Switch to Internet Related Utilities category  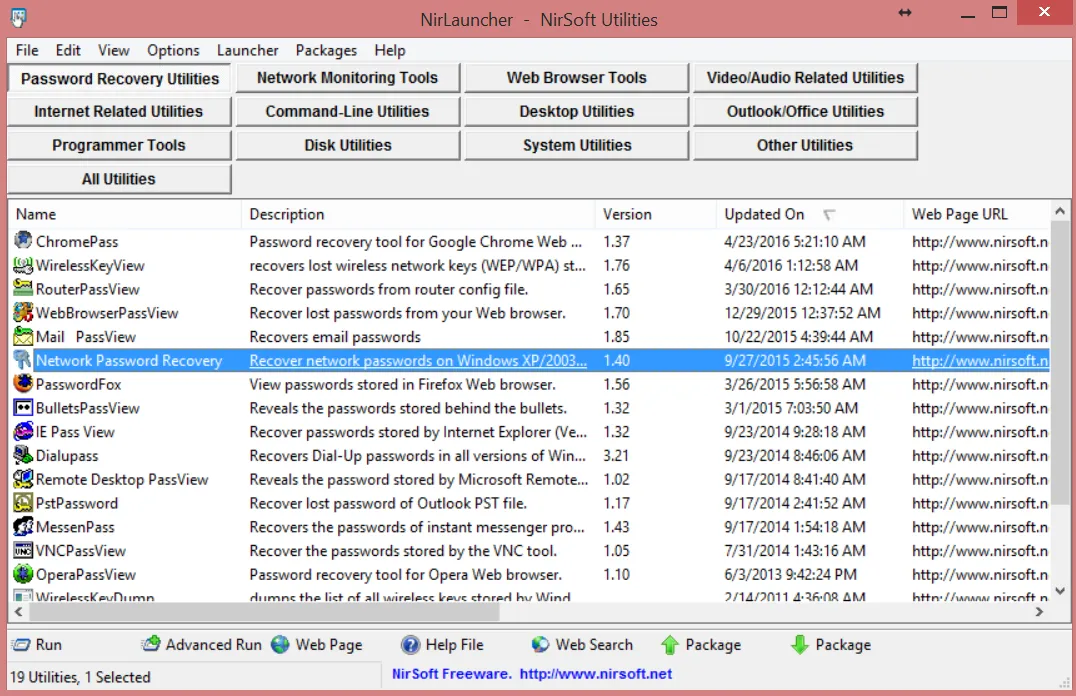(119, 111)
